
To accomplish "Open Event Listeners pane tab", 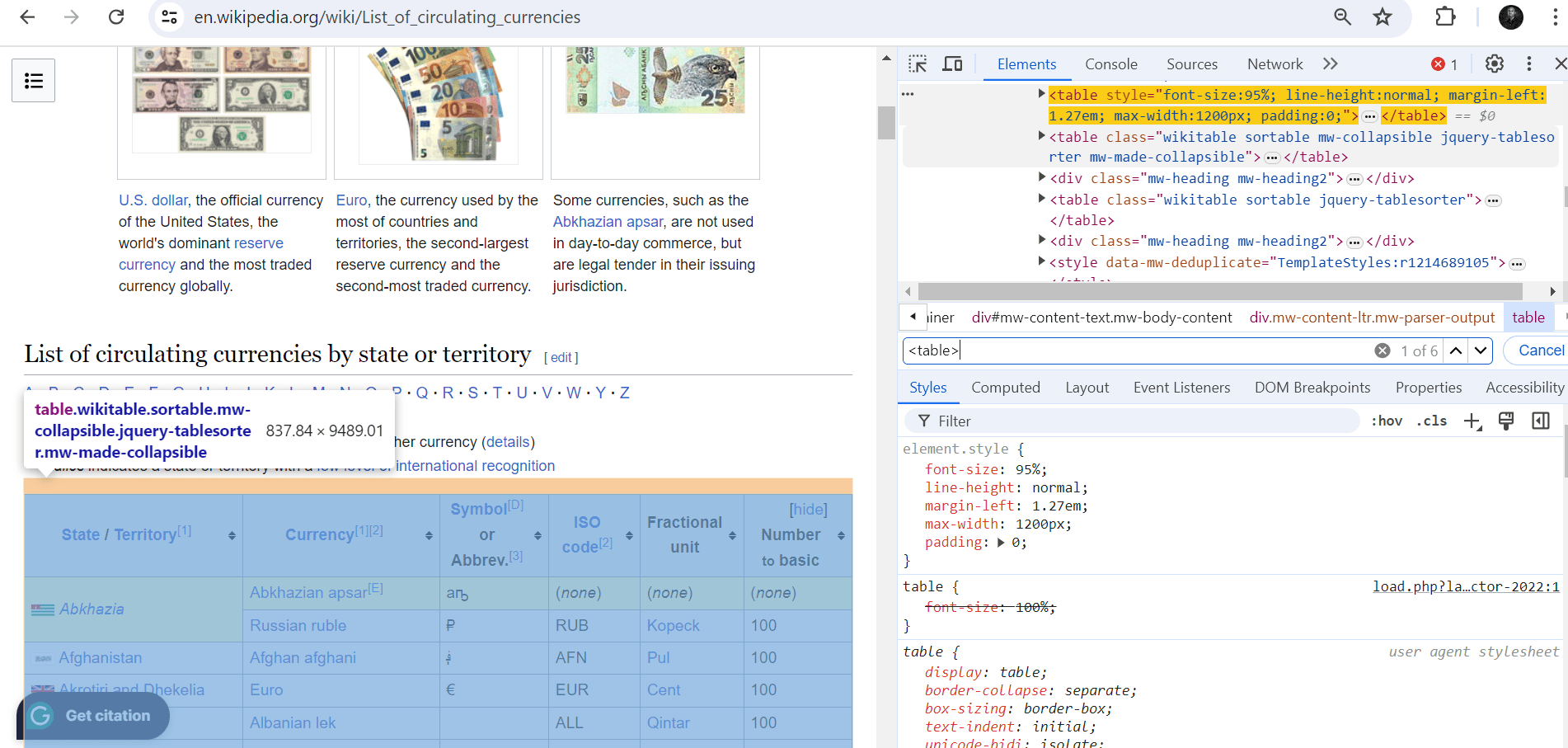I will click(x=1181, y=388).
